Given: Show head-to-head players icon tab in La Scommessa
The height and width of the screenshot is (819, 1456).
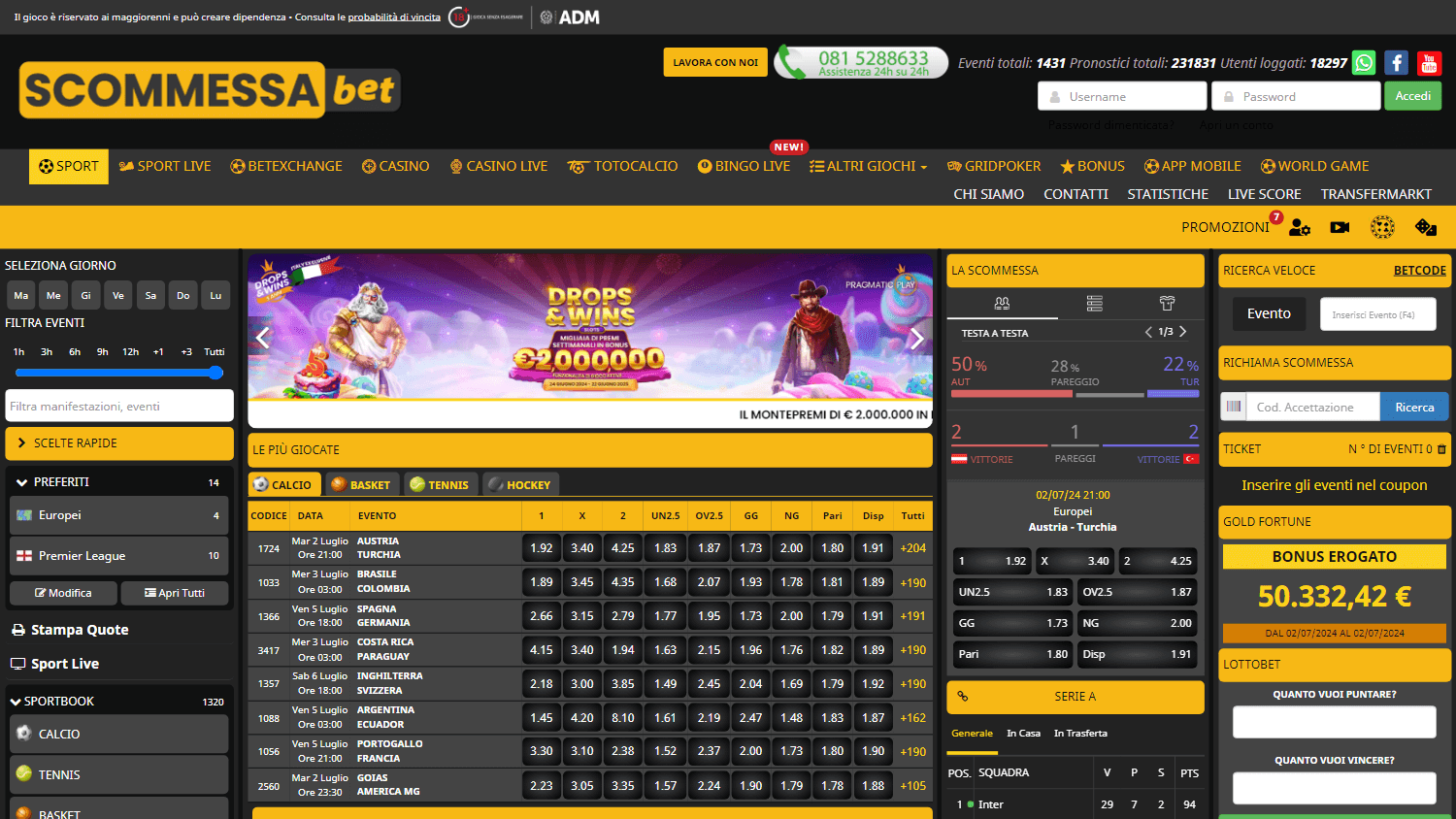Looking at the screenshot, I should [x=1003, y=304].
